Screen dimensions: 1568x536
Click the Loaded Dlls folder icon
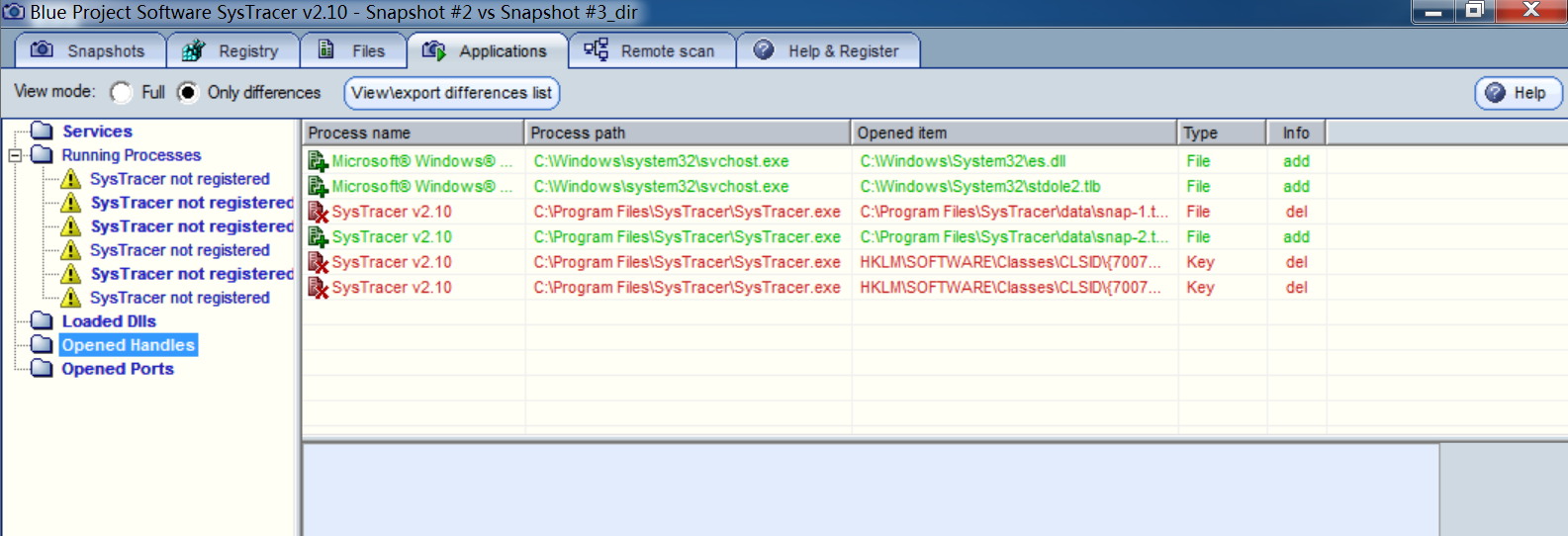click(42, 320)
